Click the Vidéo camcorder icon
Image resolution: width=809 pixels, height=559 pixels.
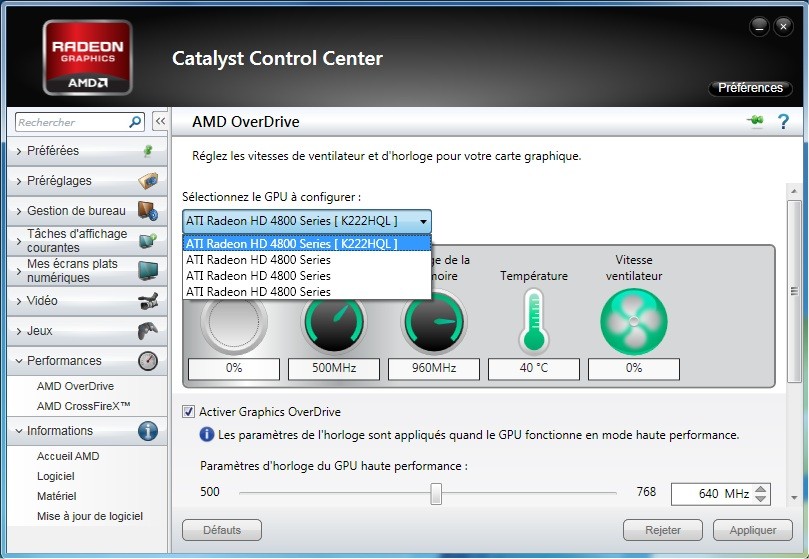click(148, 300)
